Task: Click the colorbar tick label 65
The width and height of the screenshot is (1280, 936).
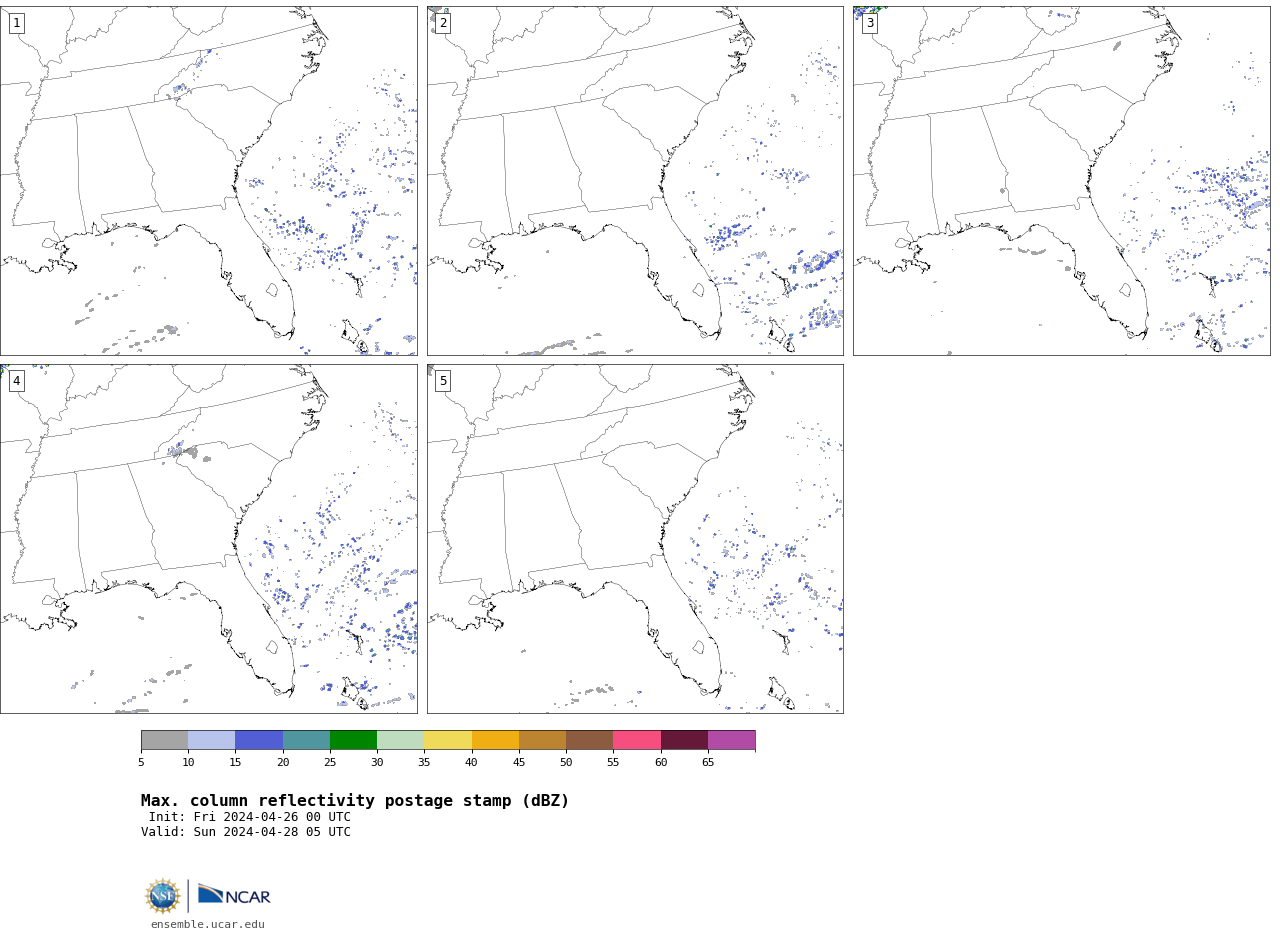Action: 708,763
